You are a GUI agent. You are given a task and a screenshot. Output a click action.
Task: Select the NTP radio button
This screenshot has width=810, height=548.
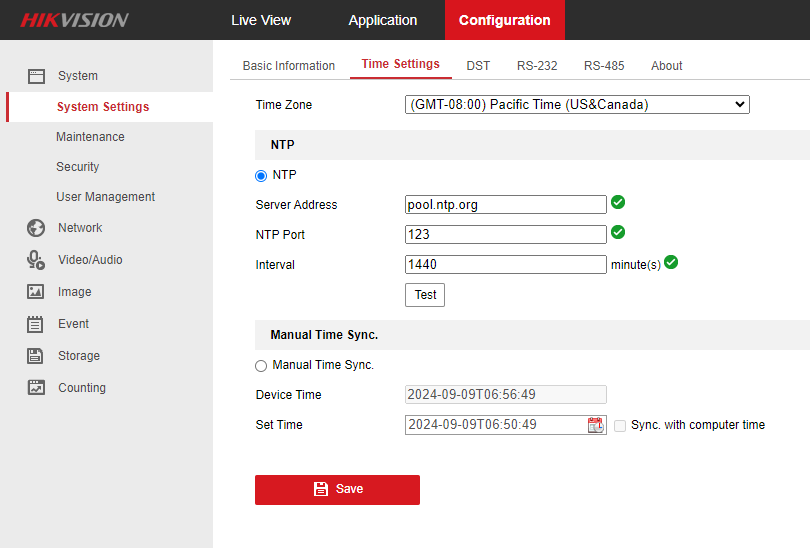(x=262, y=175)
